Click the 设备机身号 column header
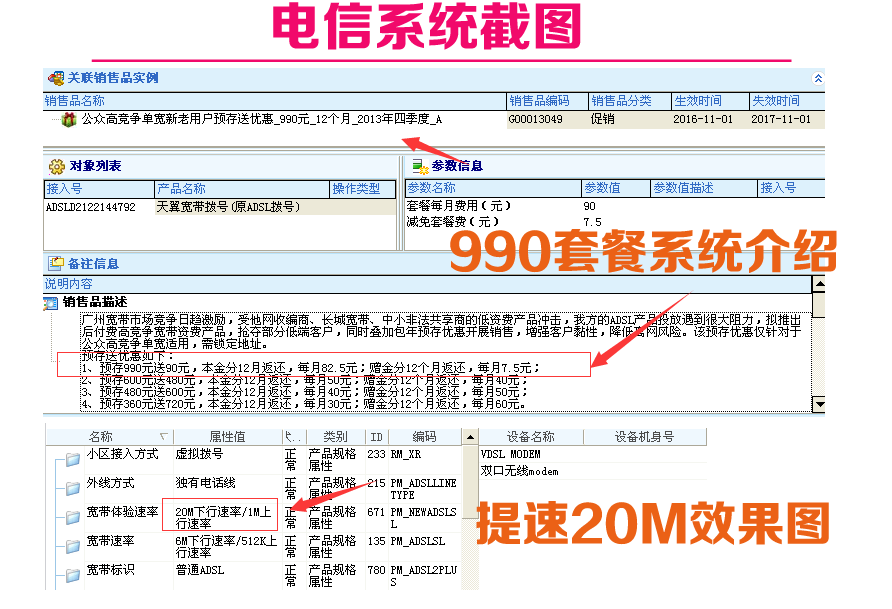Image resolution: width=892 pixels, height=609 pixels. pyautogui.click(x=645, y=437)
